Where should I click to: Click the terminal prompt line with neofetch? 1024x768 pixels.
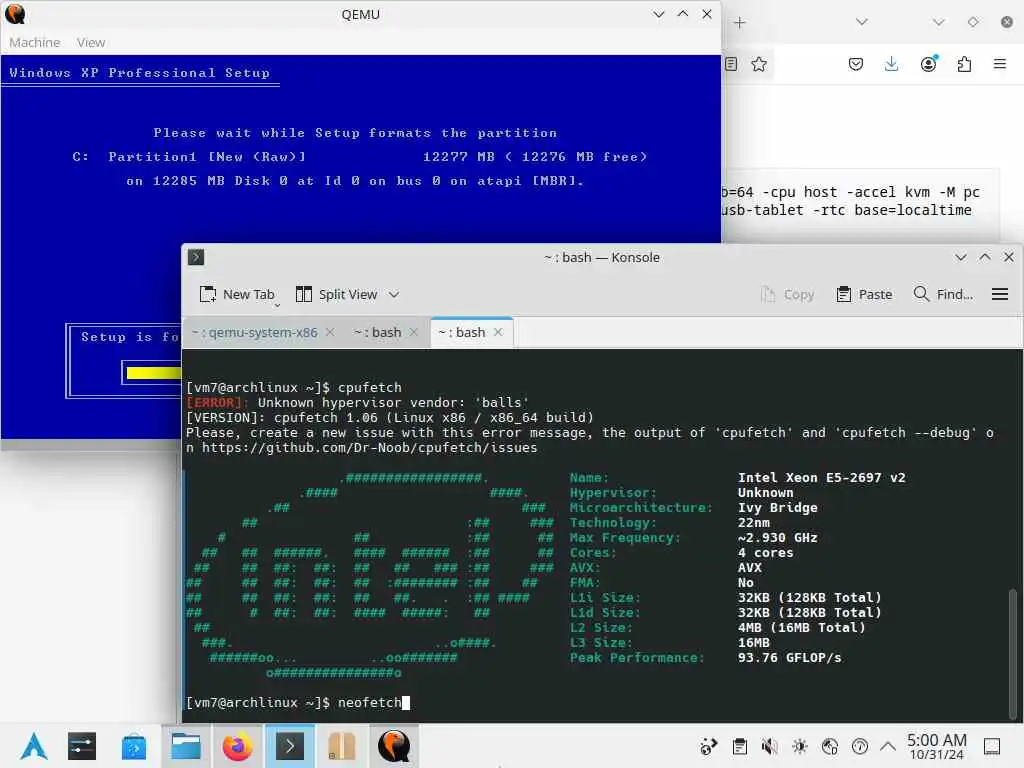[x=298, y=703]
